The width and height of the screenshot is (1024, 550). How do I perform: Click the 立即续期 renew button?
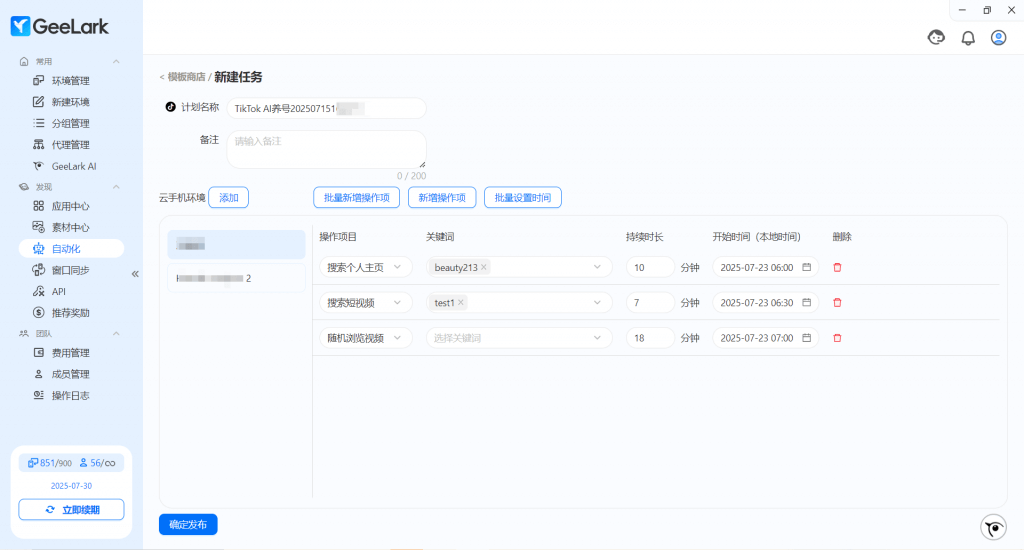[71, 510]
